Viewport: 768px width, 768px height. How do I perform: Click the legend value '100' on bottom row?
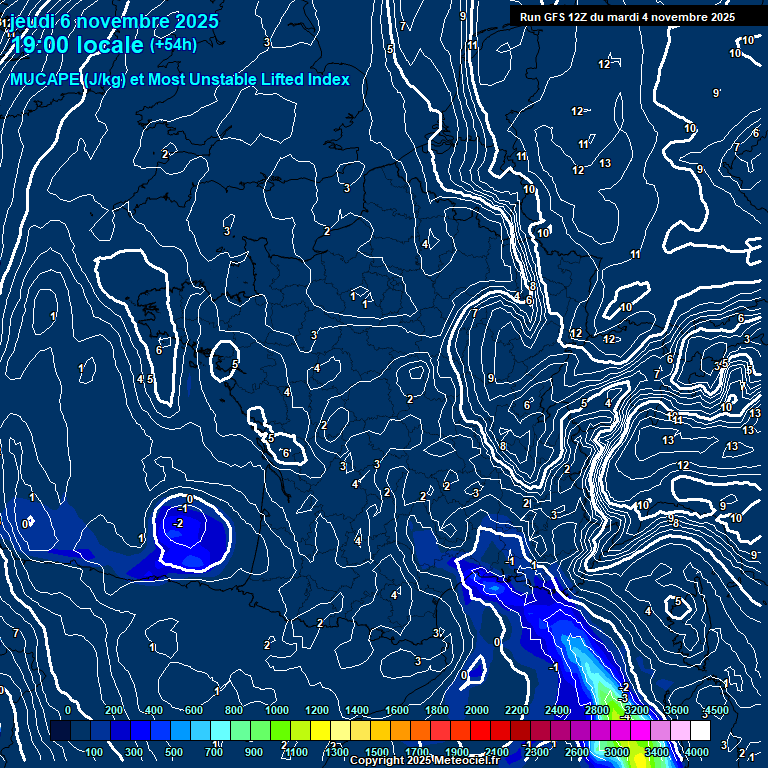tap(94, 752)
